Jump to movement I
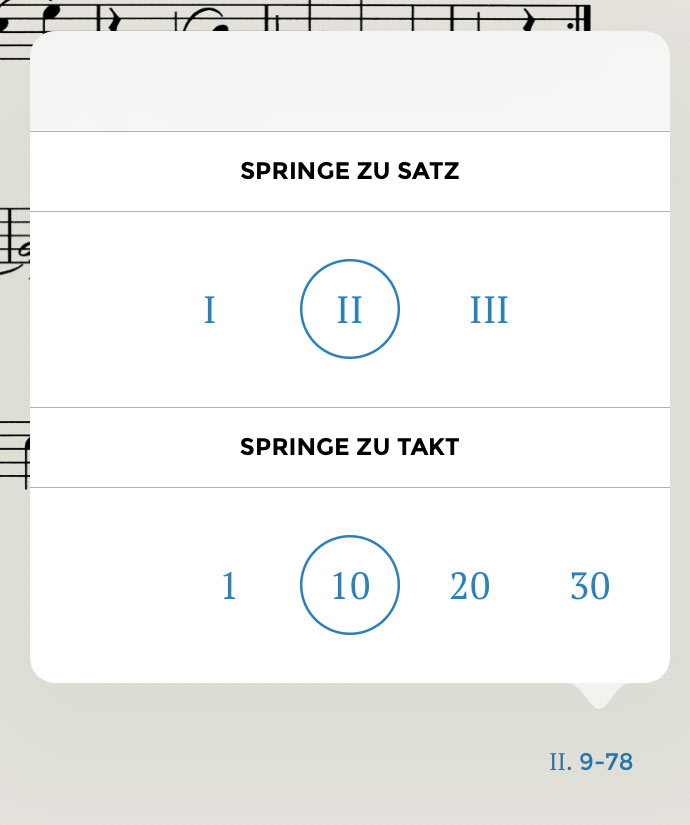Image resolution: width=690 pixels, height=825 pixels. pyautogui.click(x=210, y=310)
